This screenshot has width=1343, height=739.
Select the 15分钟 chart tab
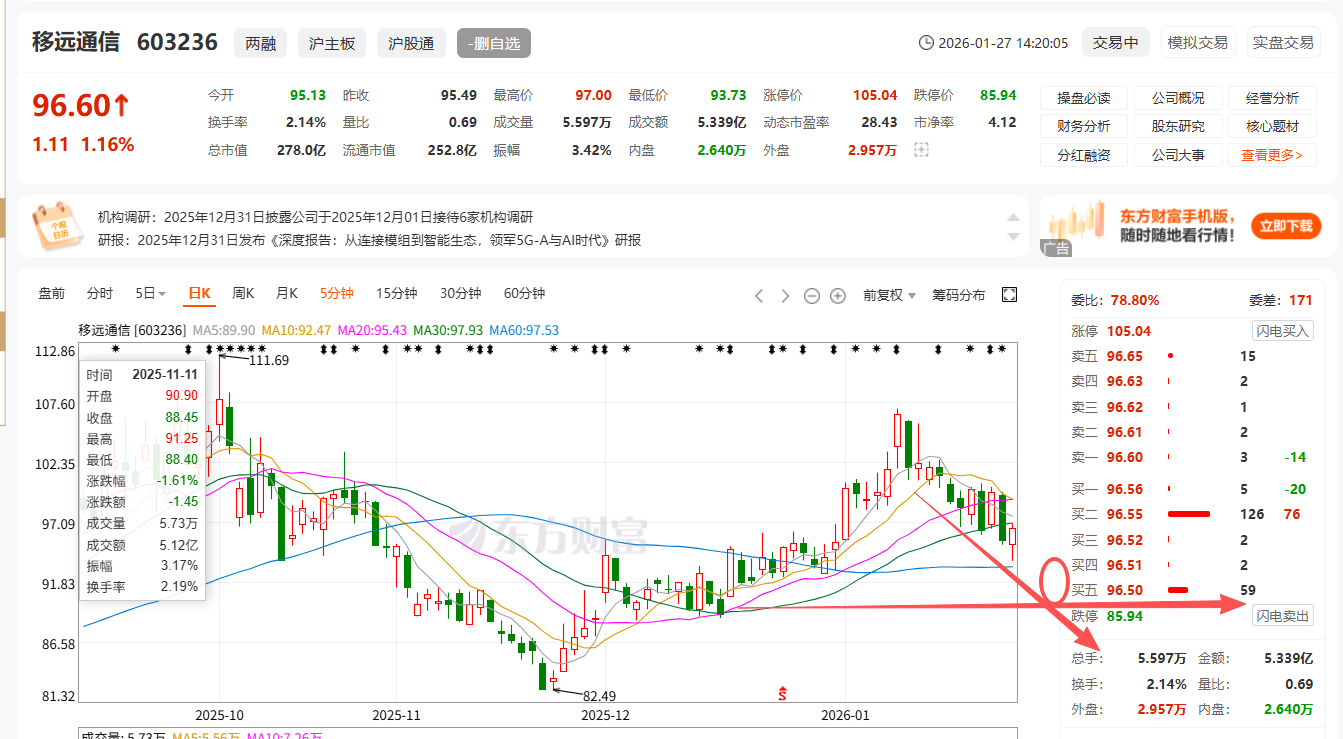396,293
